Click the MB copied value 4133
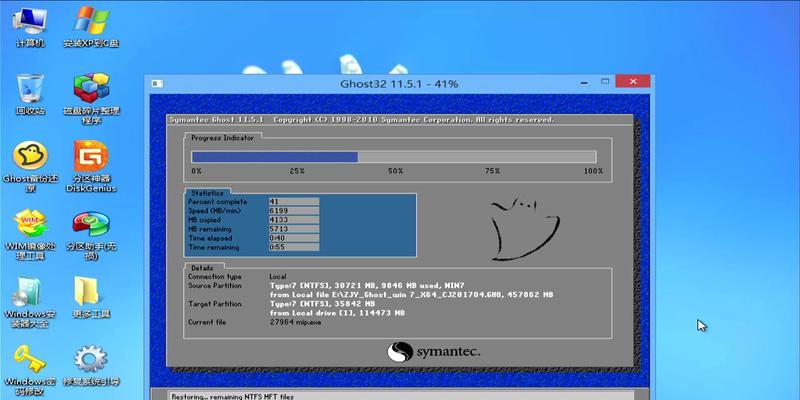Image resolution: width=800 pixels, height=400 pixels. click(294, 220)
